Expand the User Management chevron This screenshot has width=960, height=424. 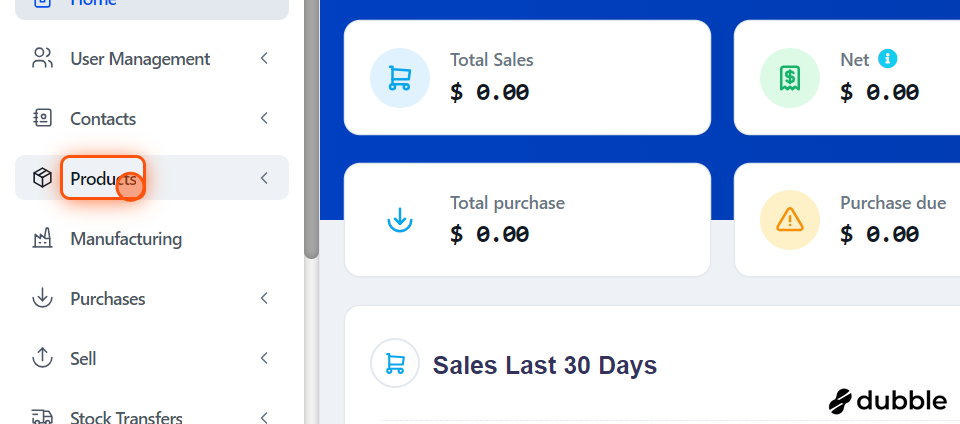264,58
